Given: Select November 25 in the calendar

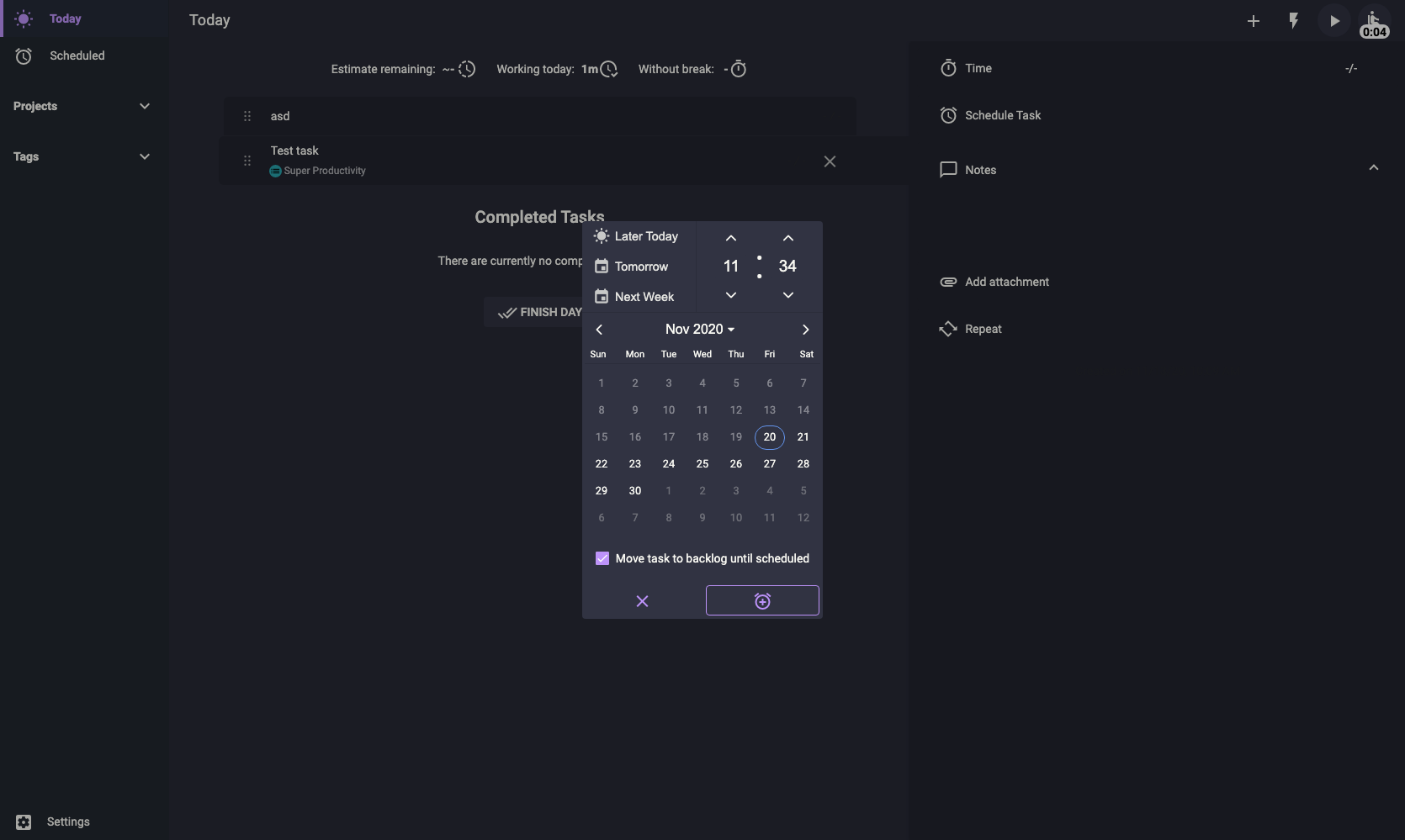Looking at the screenshot, I should (702, 463).
